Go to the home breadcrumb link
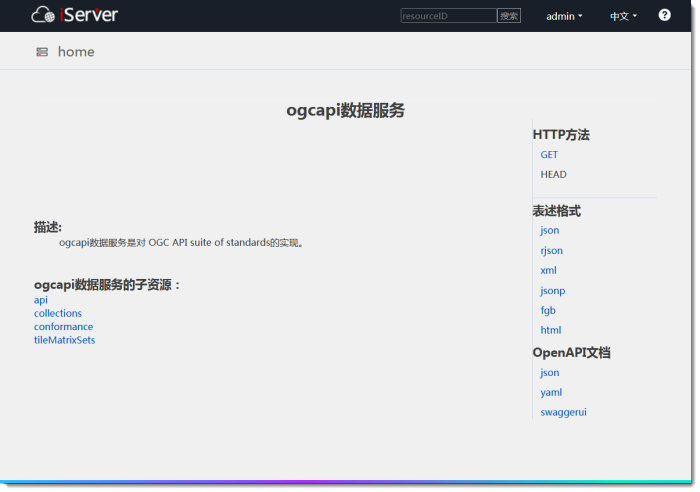The image size is (700, 492). 76,52
